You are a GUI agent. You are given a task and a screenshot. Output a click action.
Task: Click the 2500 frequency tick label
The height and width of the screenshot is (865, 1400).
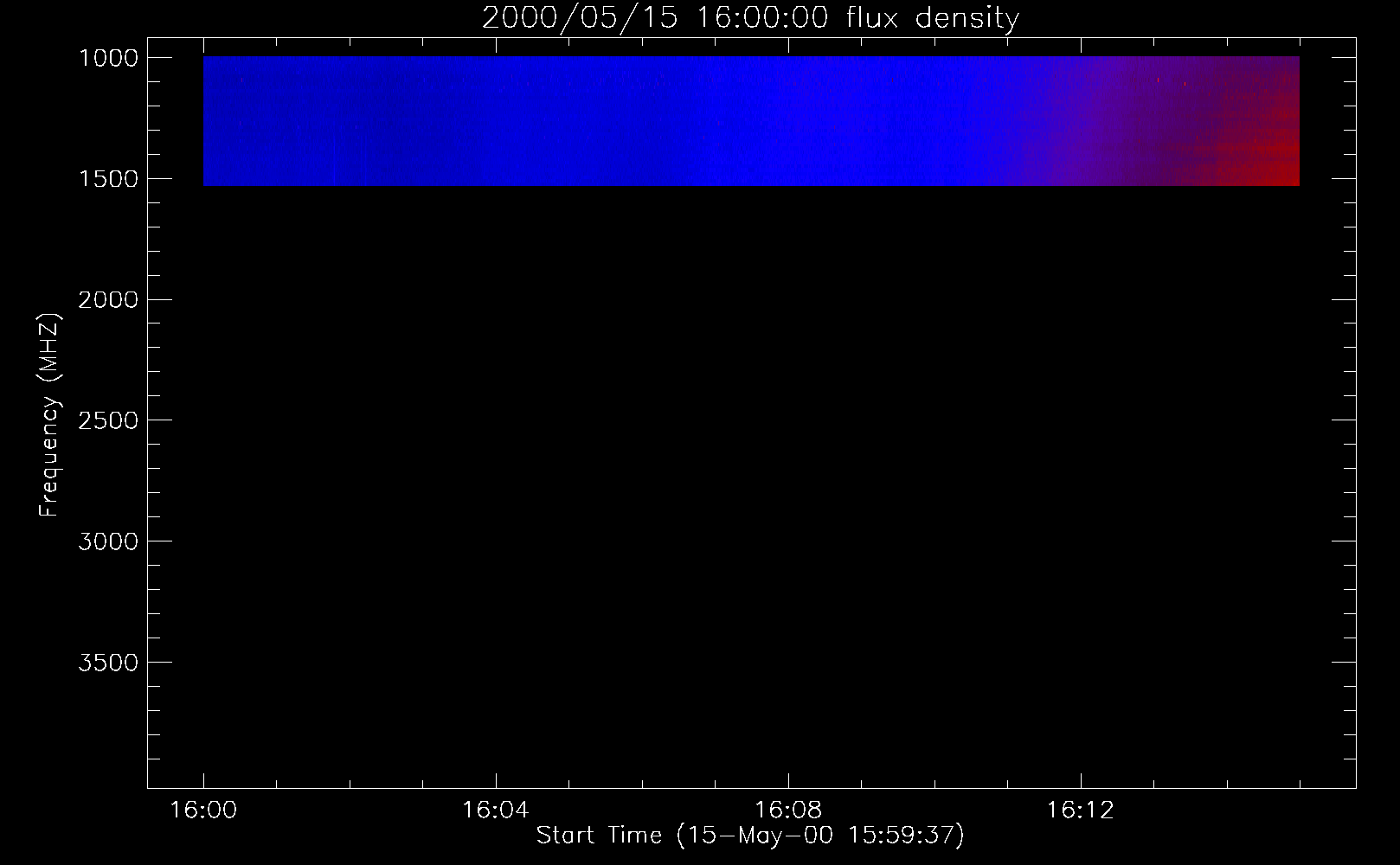pyautogui.click(x=108, y=420)
